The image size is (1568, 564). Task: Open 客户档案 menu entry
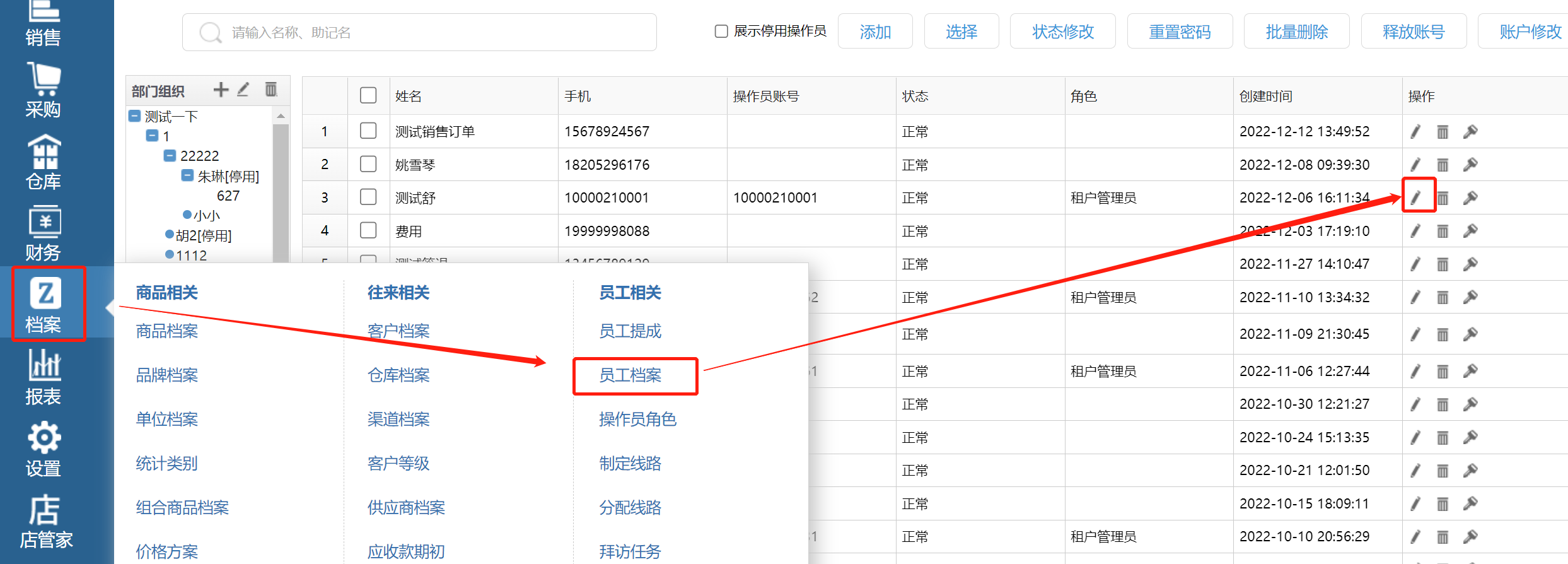pos(398,331)
